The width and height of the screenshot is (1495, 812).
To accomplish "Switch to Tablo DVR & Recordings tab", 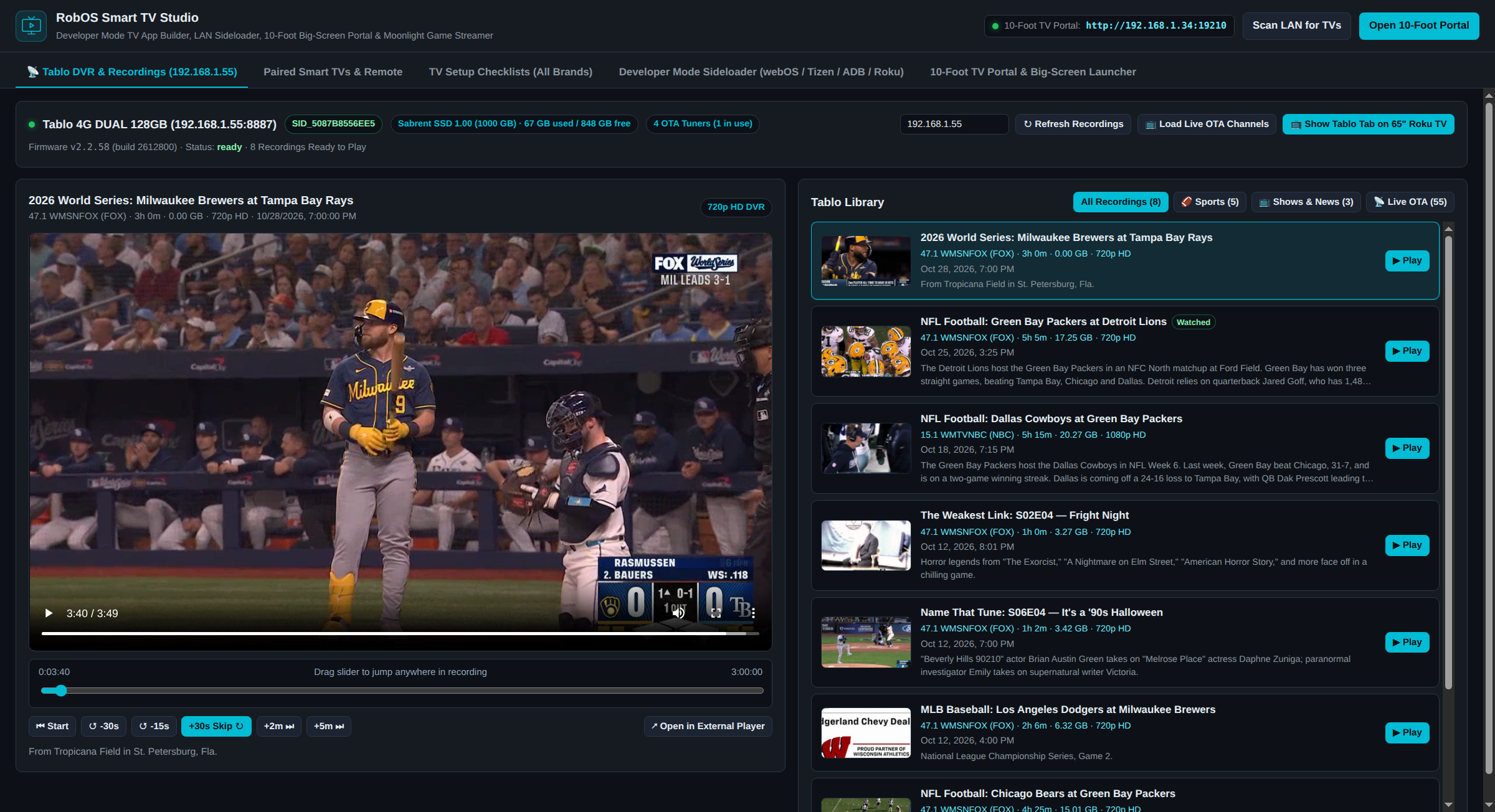I will pos(131,72).
